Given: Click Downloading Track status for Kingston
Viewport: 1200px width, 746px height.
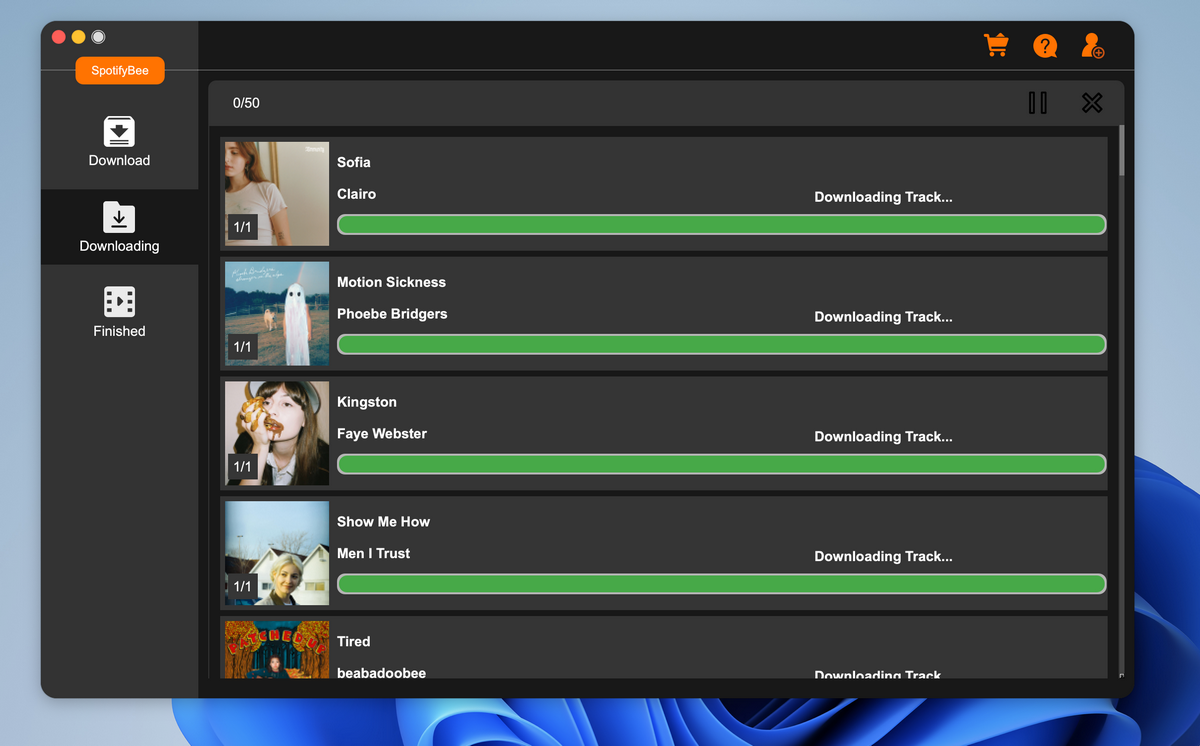Looking at the screenshot, I should (x=883, y=437).
